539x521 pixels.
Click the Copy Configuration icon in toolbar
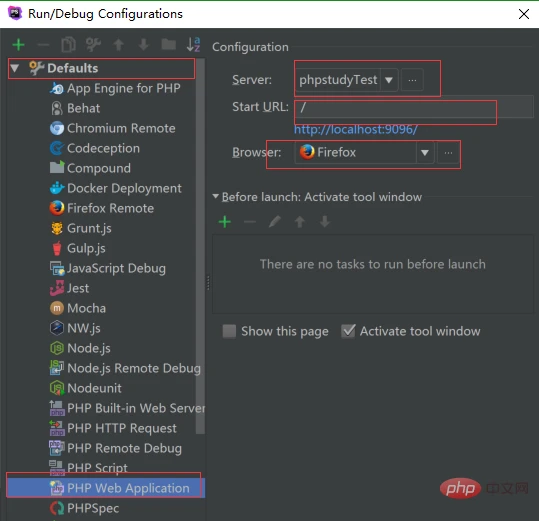(x=68, y=45)
